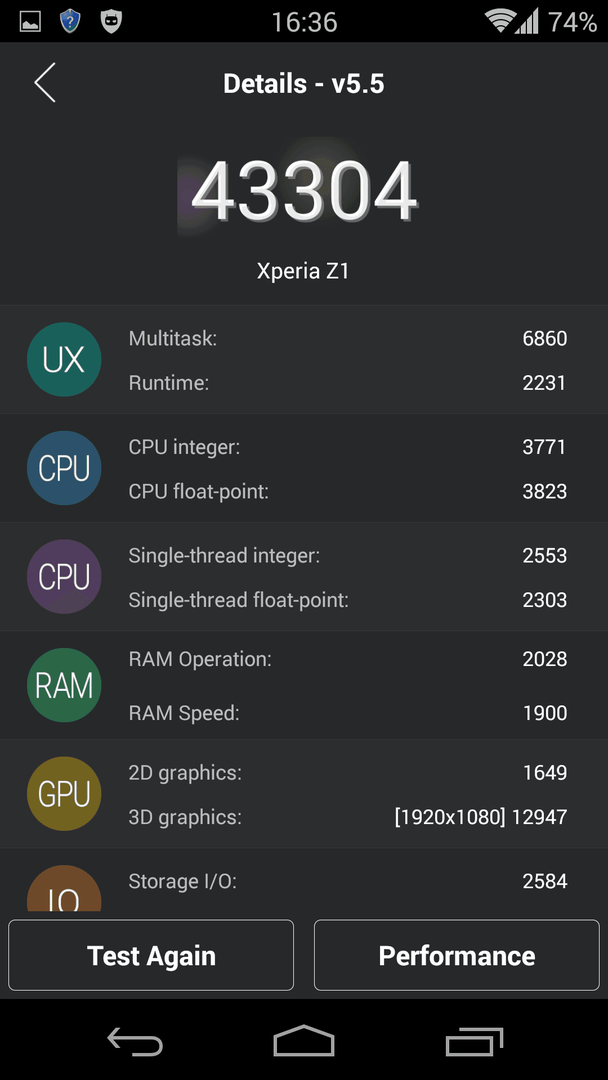This screenshot has width=608, height=1080.
Task: Tap the Storage I/O score row
Action: tap(348, 881)
